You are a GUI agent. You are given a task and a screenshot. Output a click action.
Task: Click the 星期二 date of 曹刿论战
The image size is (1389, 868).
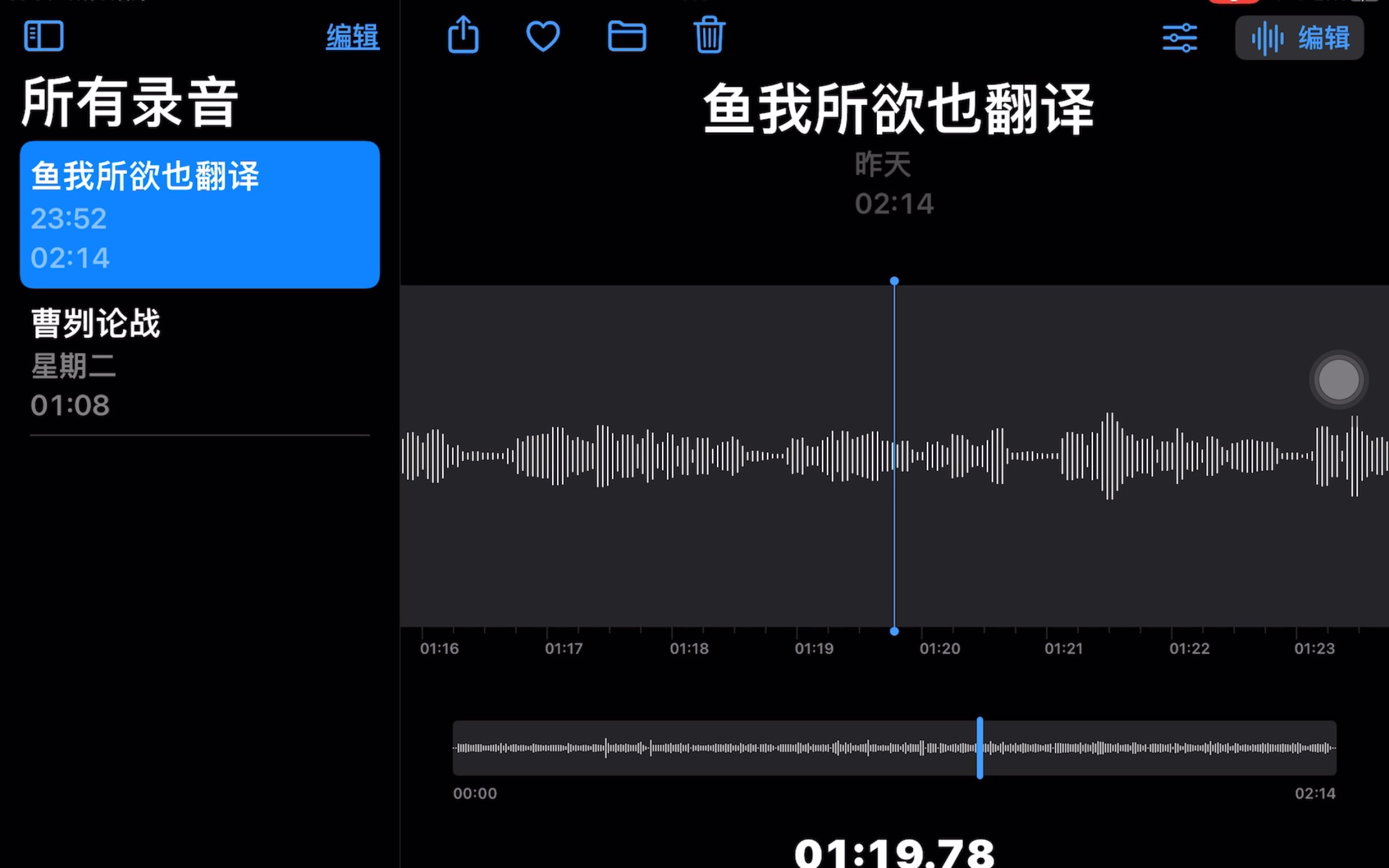(x=74, y=366)
